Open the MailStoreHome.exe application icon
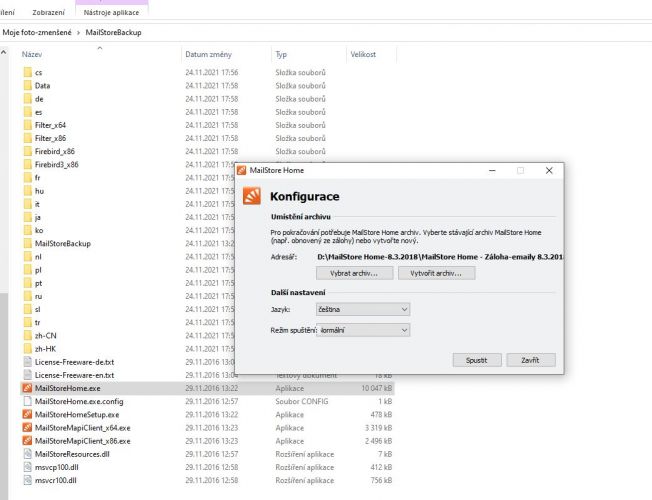The image size is (652, 500). [27, 388]
